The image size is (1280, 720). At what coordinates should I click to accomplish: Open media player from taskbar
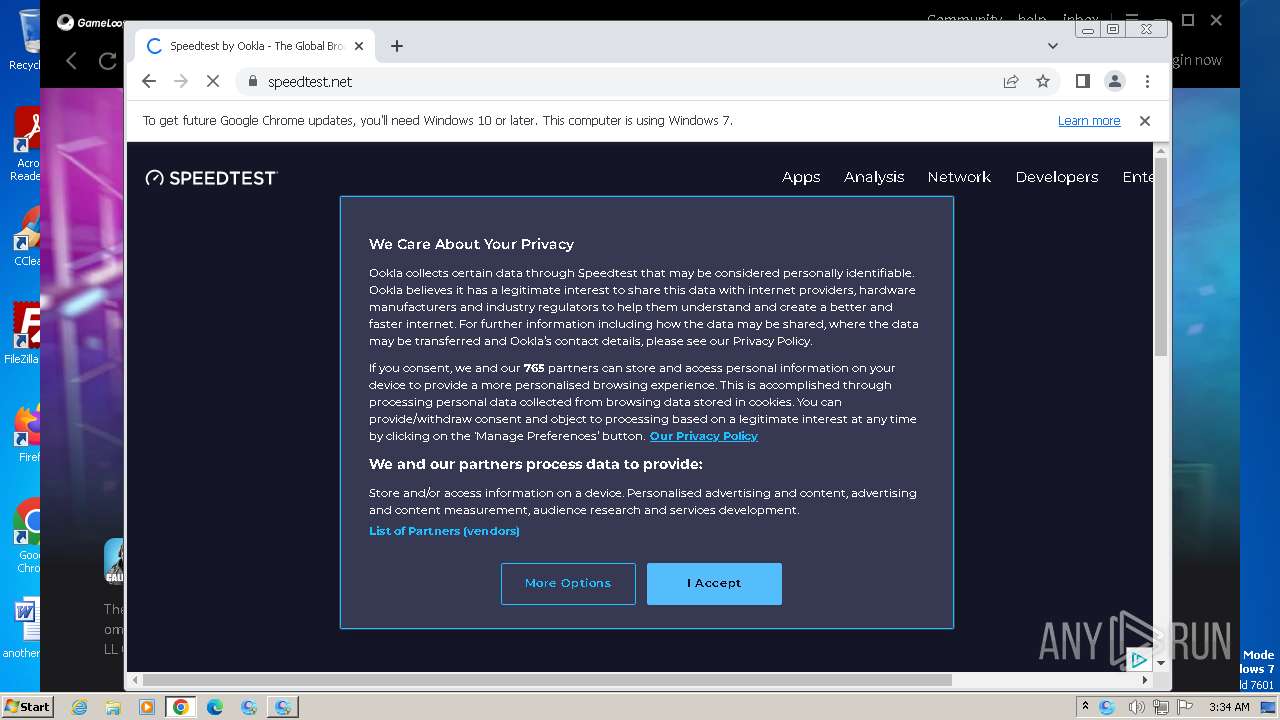pos(147,707)
